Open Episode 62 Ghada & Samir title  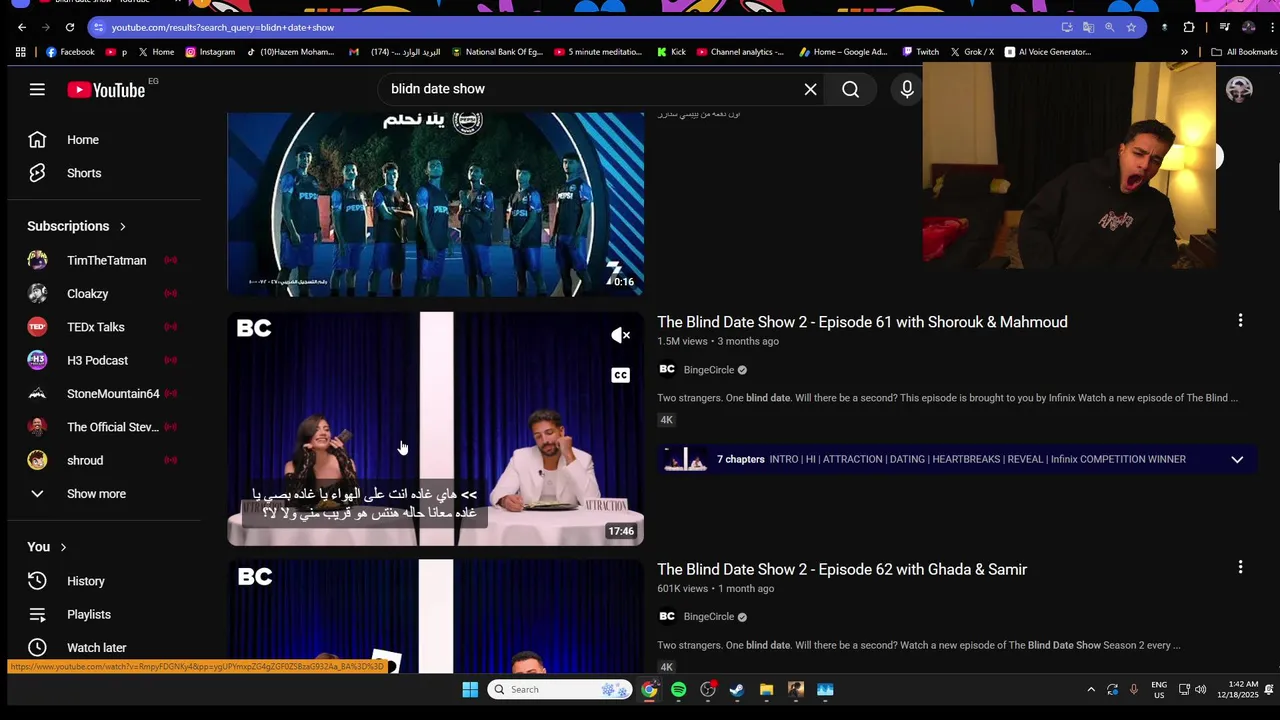tap(842, 569)
